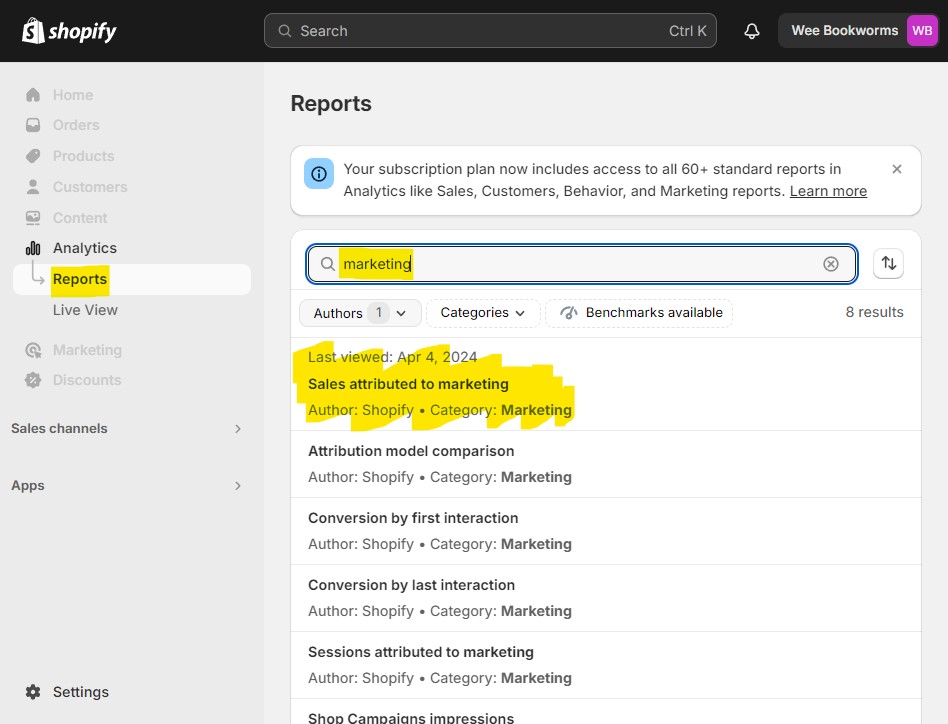Image resolution: width=948 pixels, height=724 pixels.
Task: Open Orders in sidebar
Action: (x=76, y=125)
